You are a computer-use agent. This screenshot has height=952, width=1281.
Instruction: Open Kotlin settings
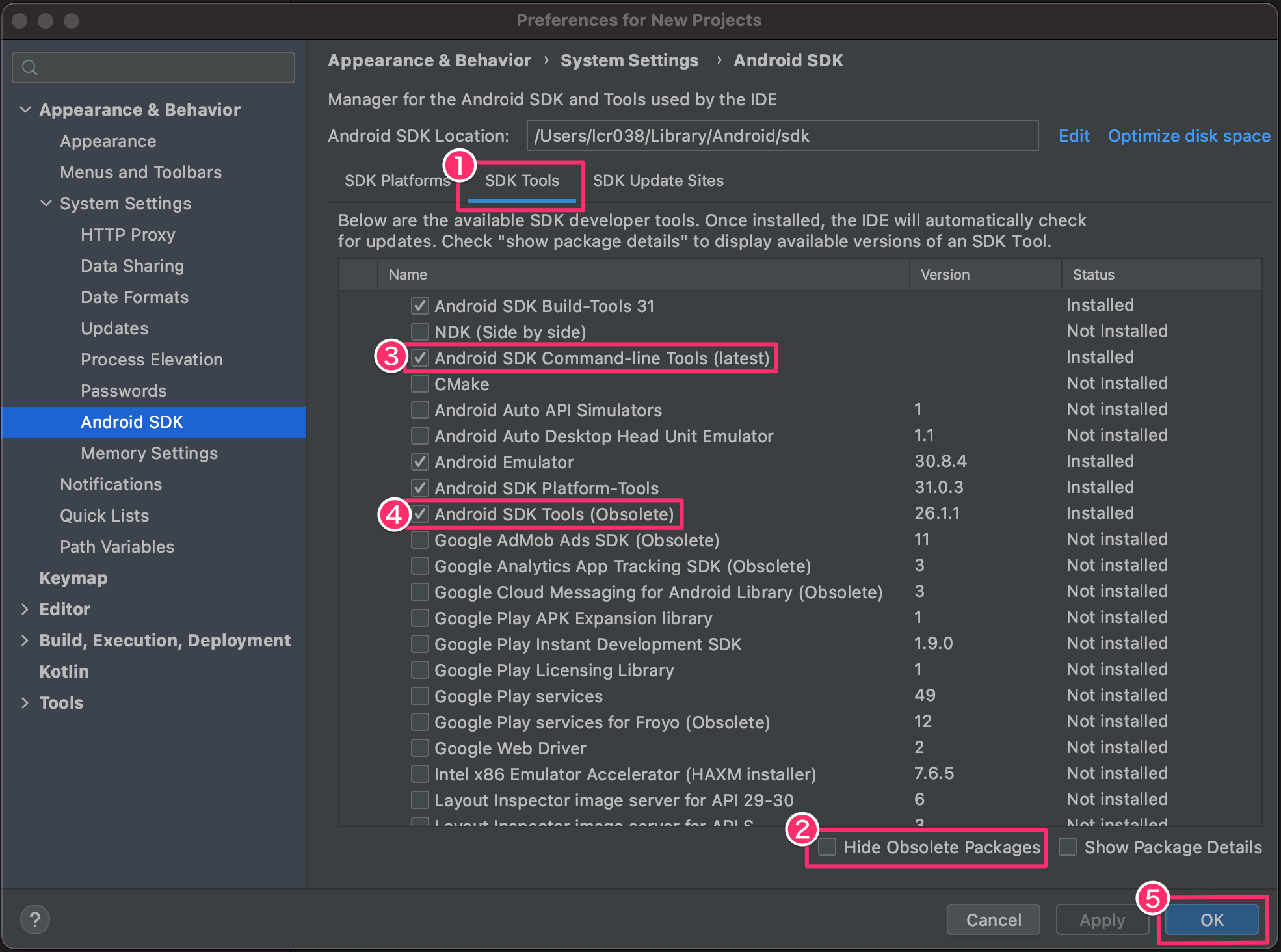pos(64,672)
